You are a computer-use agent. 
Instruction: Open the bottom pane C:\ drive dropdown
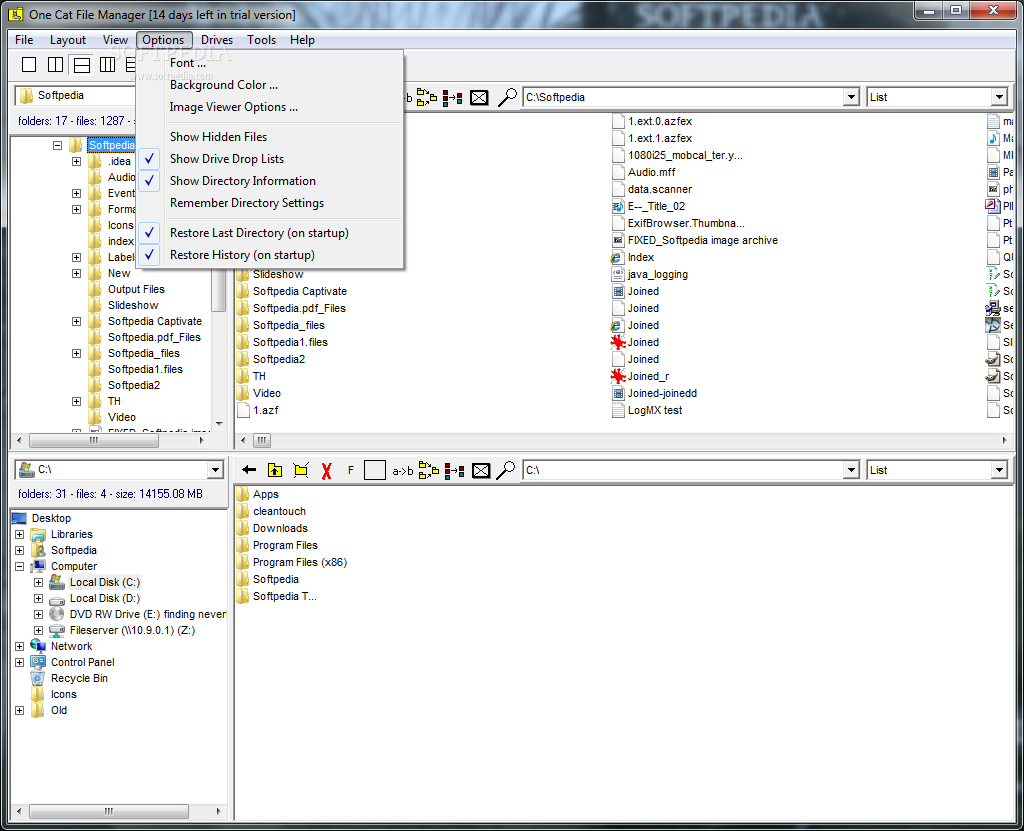(216, 470)
